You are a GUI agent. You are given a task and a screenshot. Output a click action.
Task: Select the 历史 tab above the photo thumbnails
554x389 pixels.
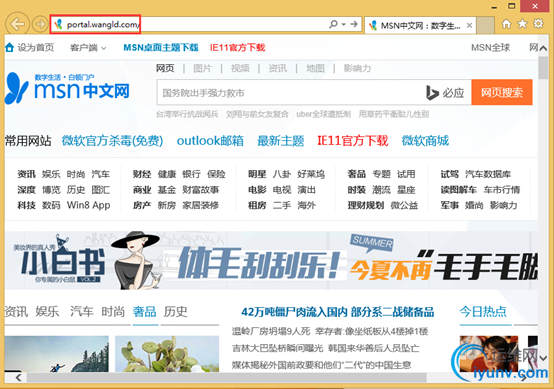[x=175, y=311]
